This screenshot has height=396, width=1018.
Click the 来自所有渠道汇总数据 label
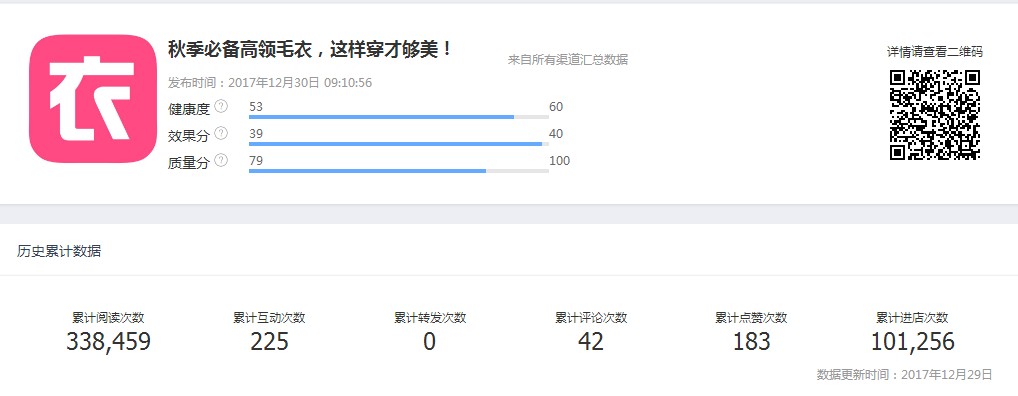567,60
